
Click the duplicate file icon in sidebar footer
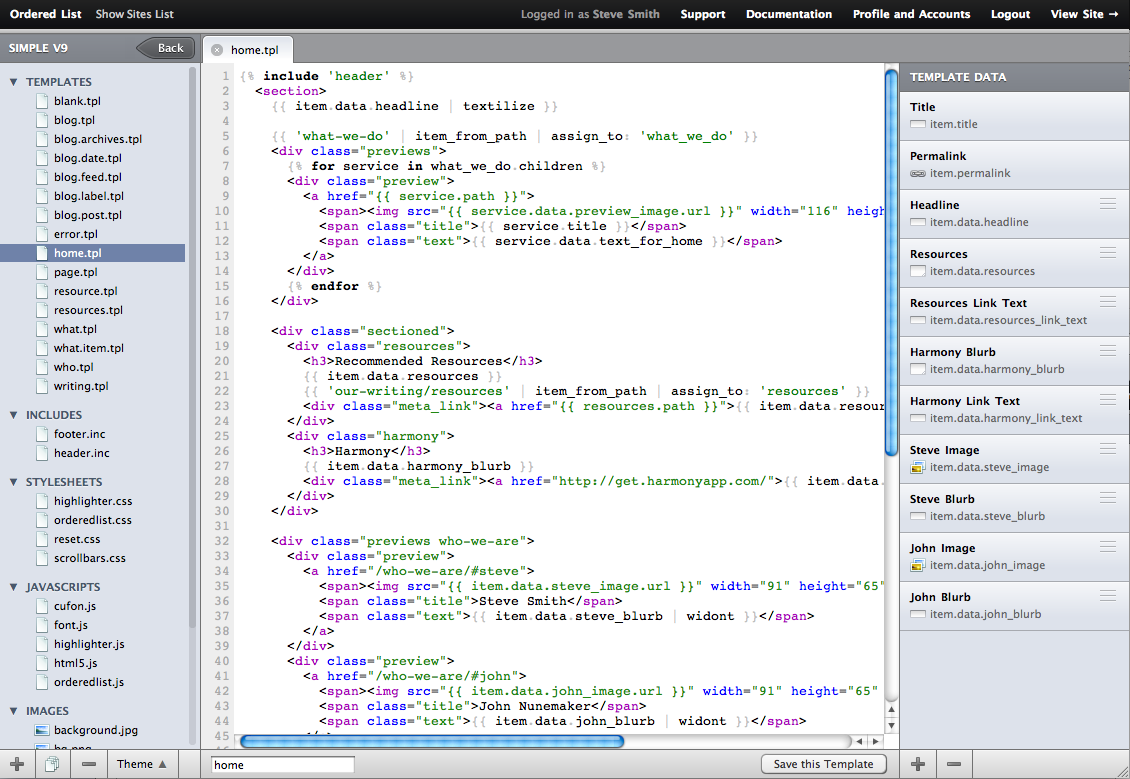click(52, 764)
